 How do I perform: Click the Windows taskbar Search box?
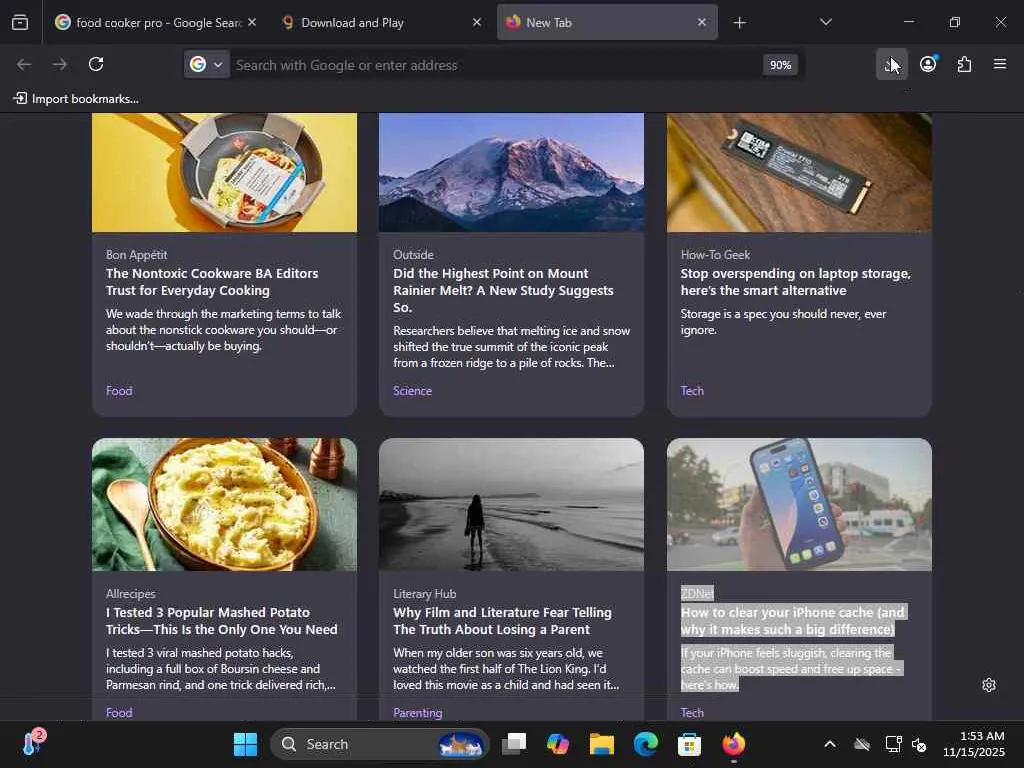coord(379,744)
